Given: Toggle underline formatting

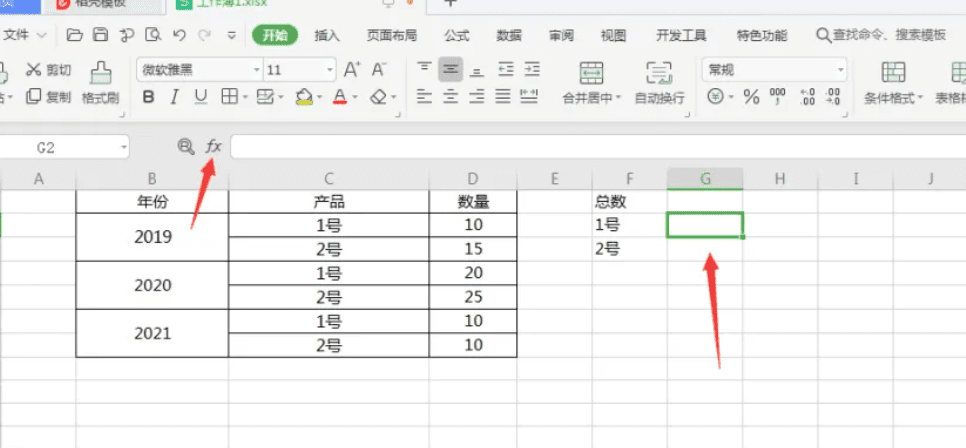Looking at the screenshot, I should pyautogui.click(x=200, y=97).
